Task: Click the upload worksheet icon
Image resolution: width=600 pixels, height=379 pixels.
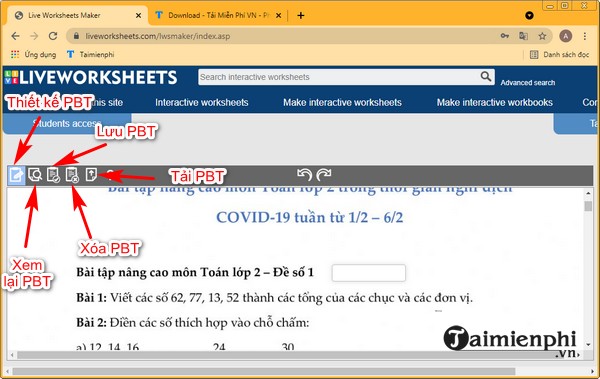Action: 91,175
